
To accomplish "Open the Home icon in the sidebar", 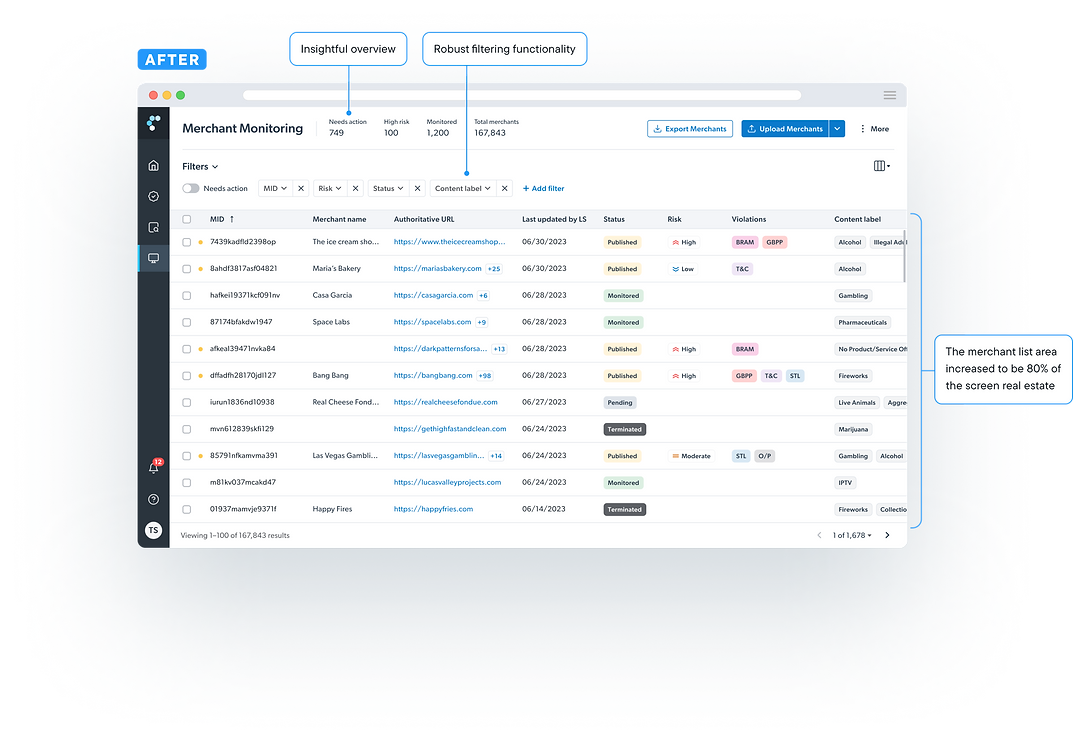I will tap(152, 166).
